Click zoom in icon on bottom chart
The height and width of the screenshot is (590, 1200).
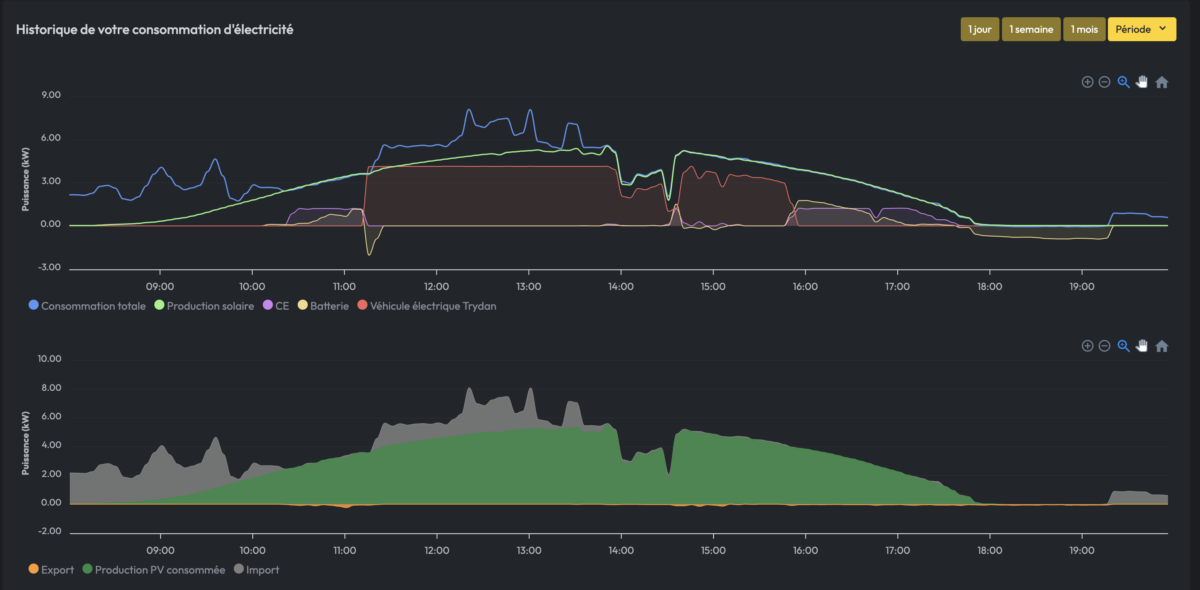[1087, 346]
